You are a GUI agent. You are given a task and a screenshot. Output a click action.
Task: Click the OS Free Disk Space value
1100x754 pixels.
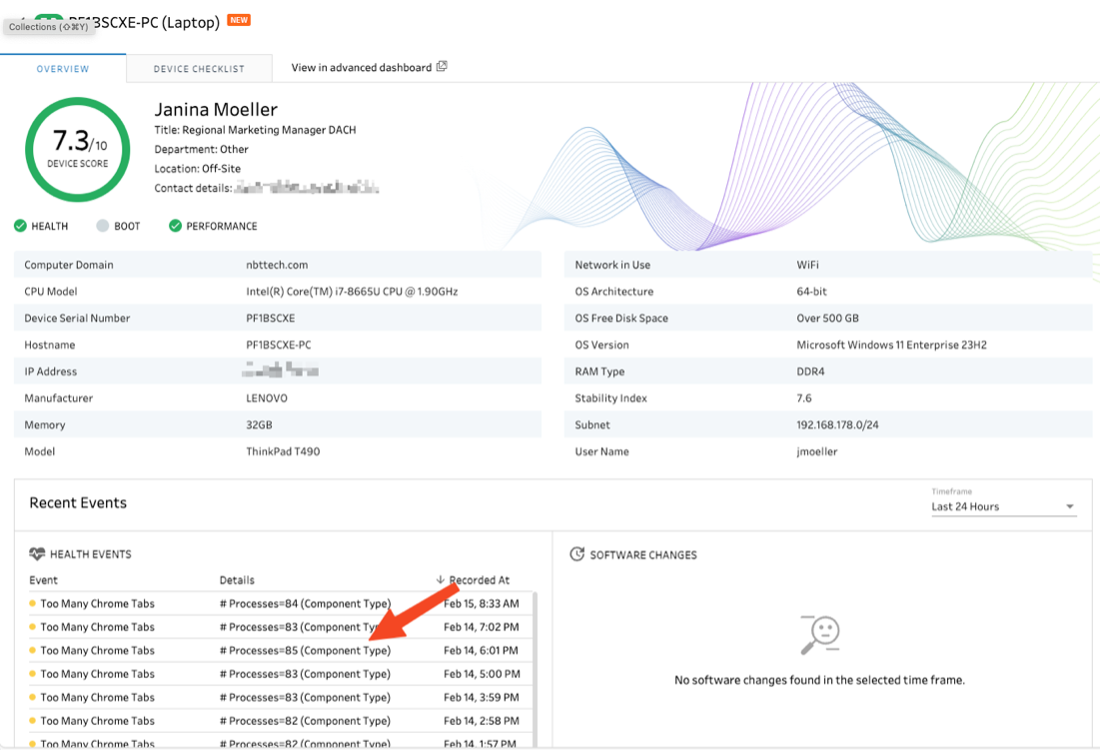click(x=828, y=318)
